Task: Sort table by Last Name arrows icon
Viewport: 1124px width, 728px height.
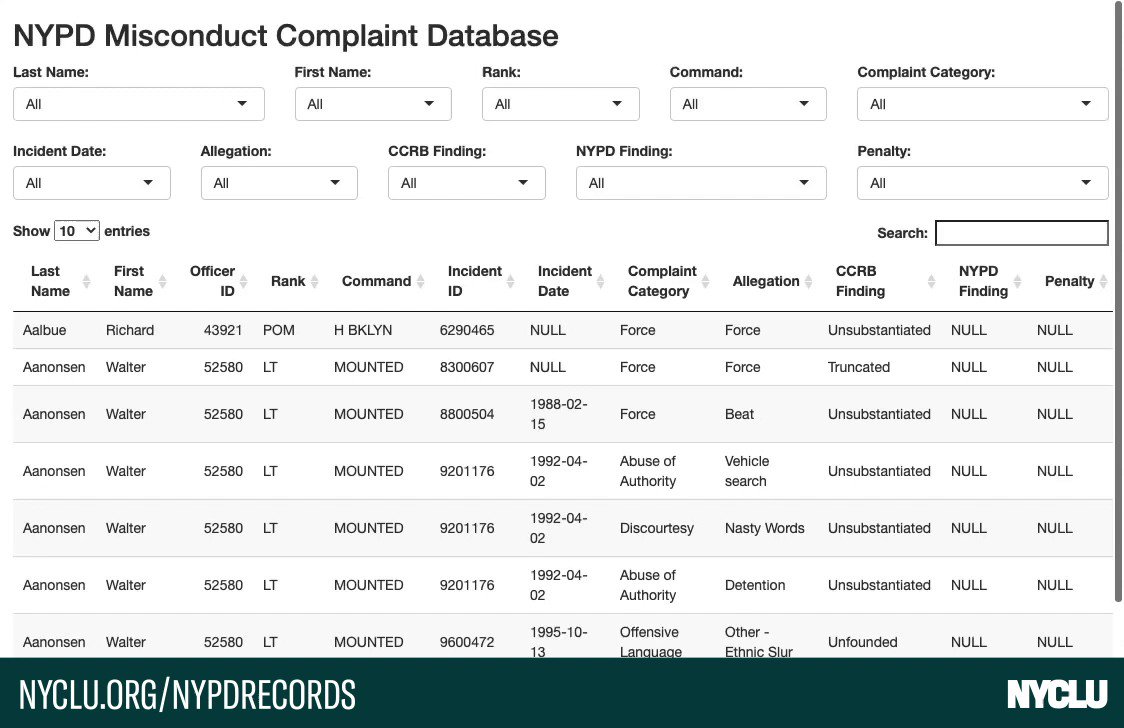Action: (86, 282)
